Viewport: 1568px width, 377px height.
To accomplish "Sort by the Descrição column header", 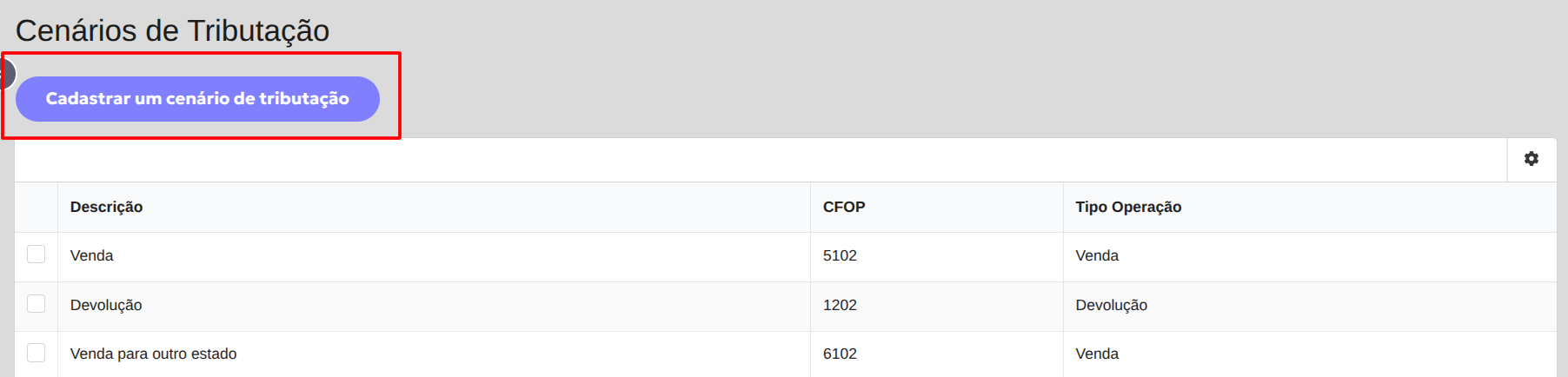I will [106, 207].
